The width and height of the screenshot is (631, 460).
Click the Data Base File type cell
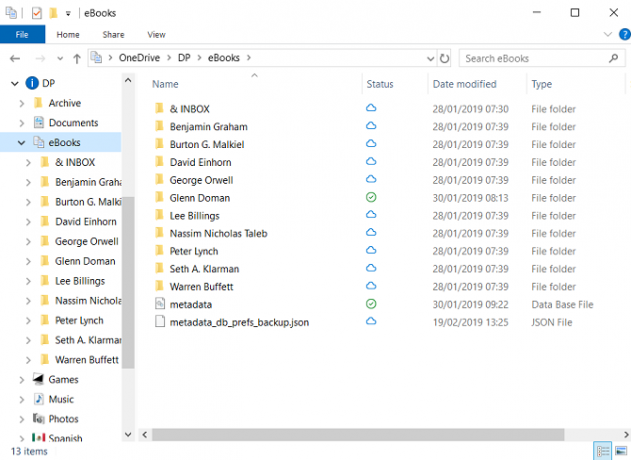[x=562, y=305]
